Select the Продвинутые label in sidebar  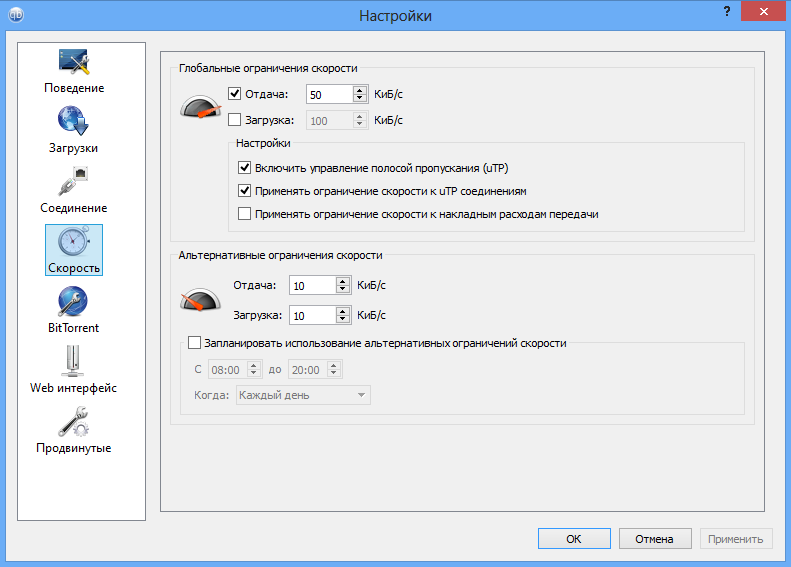[x=74, y=448]
